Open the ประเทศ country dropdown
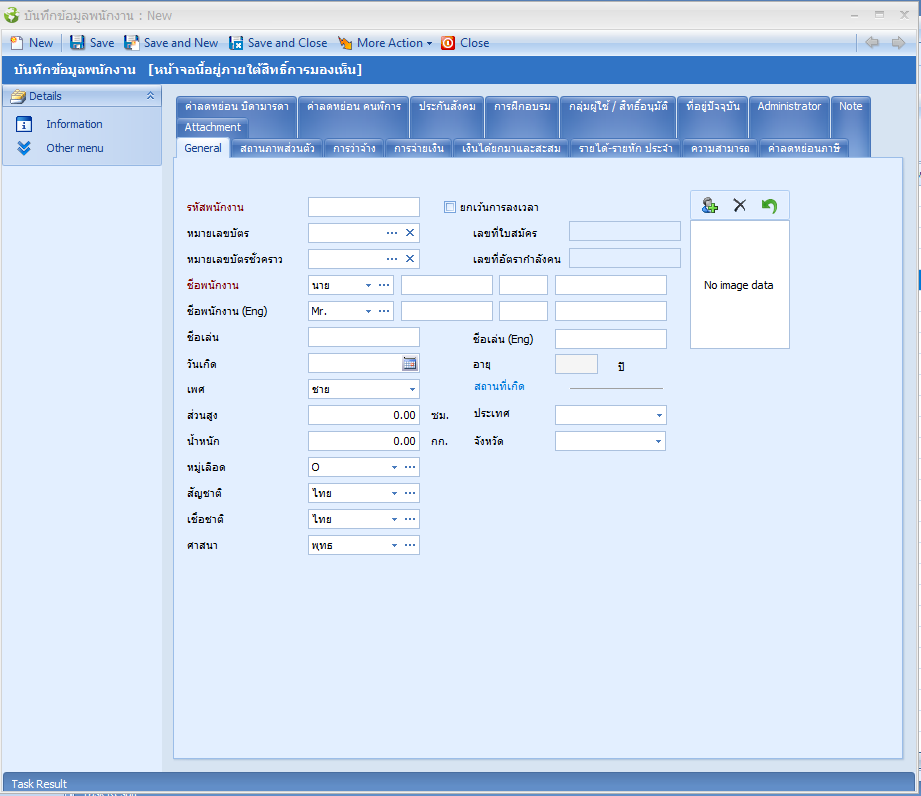 pyautogui.click(x=659, y=415)
